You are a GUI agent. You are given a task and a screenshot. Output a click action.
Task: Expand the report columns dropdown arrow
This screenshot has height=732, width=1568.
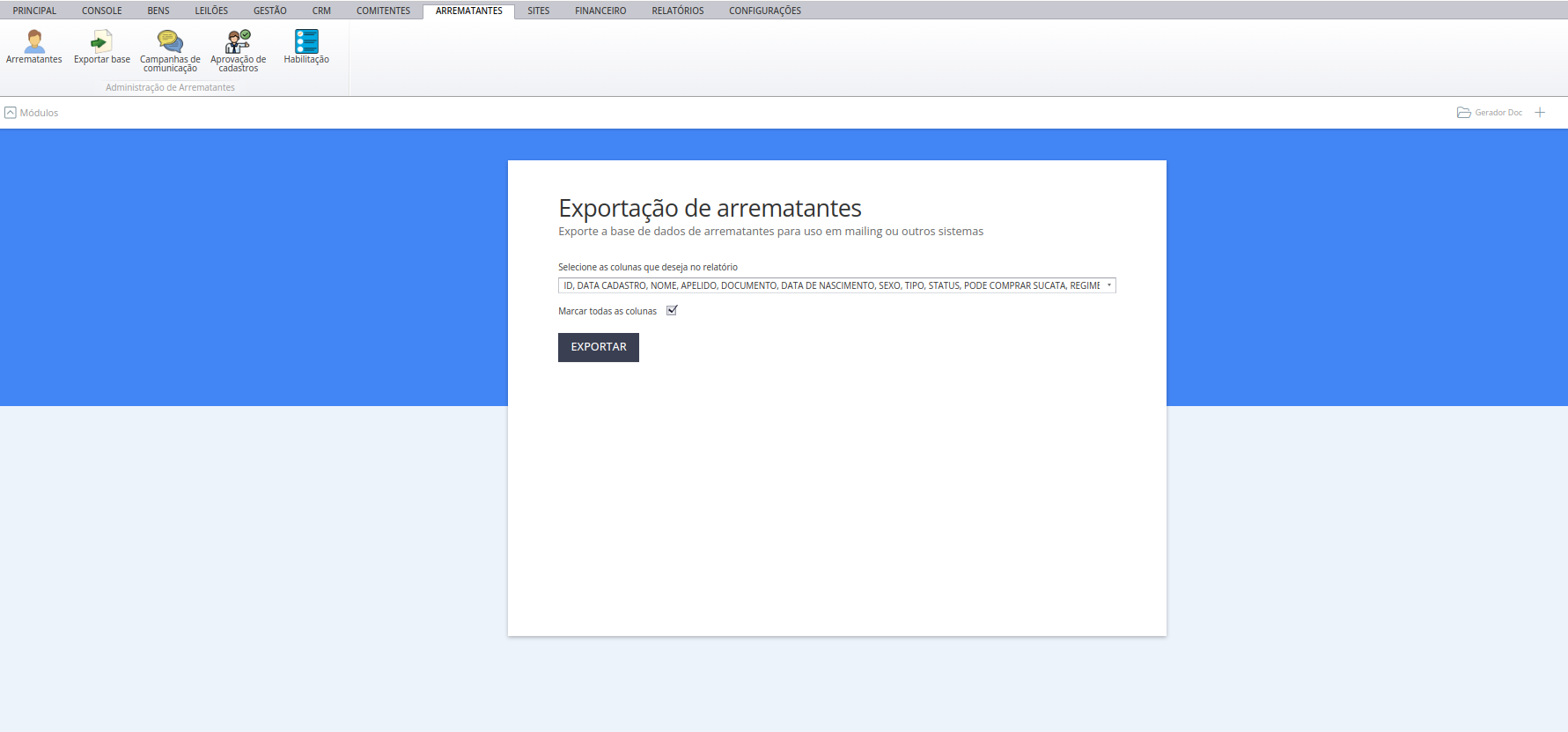point(1108,285)
